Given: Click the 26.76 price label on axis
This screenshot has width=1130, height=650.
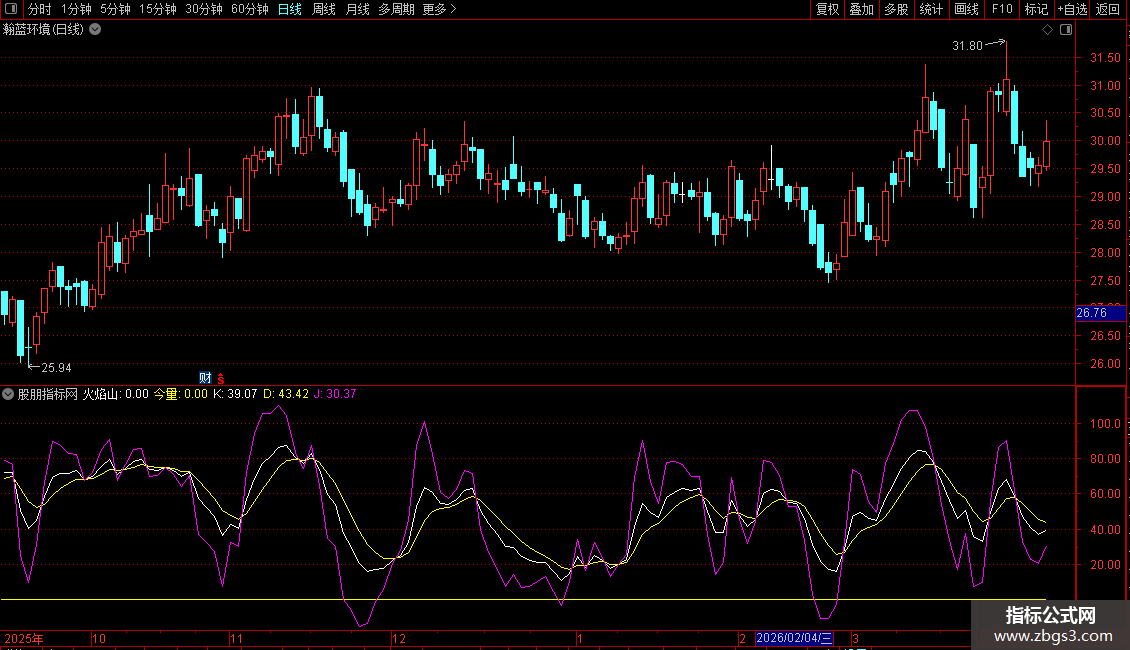Looking at the screenshot, I should (1091, 313).
